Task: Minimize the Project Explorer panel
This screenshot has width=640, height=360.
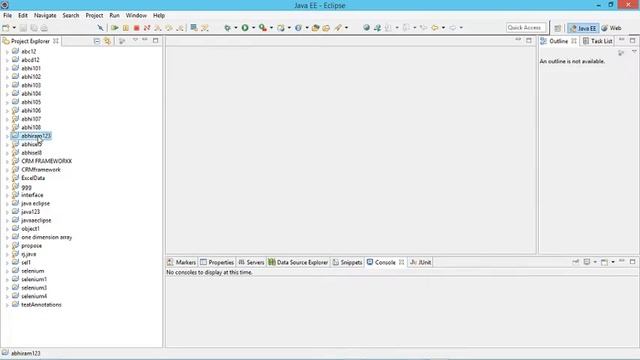Action: pyautogui.click(x=145, y=40)
